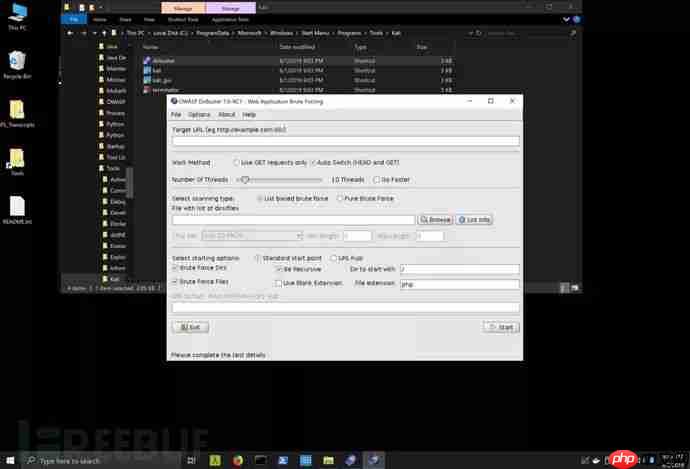Screen dimensions: 690x469
Task: Open the Char set dropdown
Action: 252,236
